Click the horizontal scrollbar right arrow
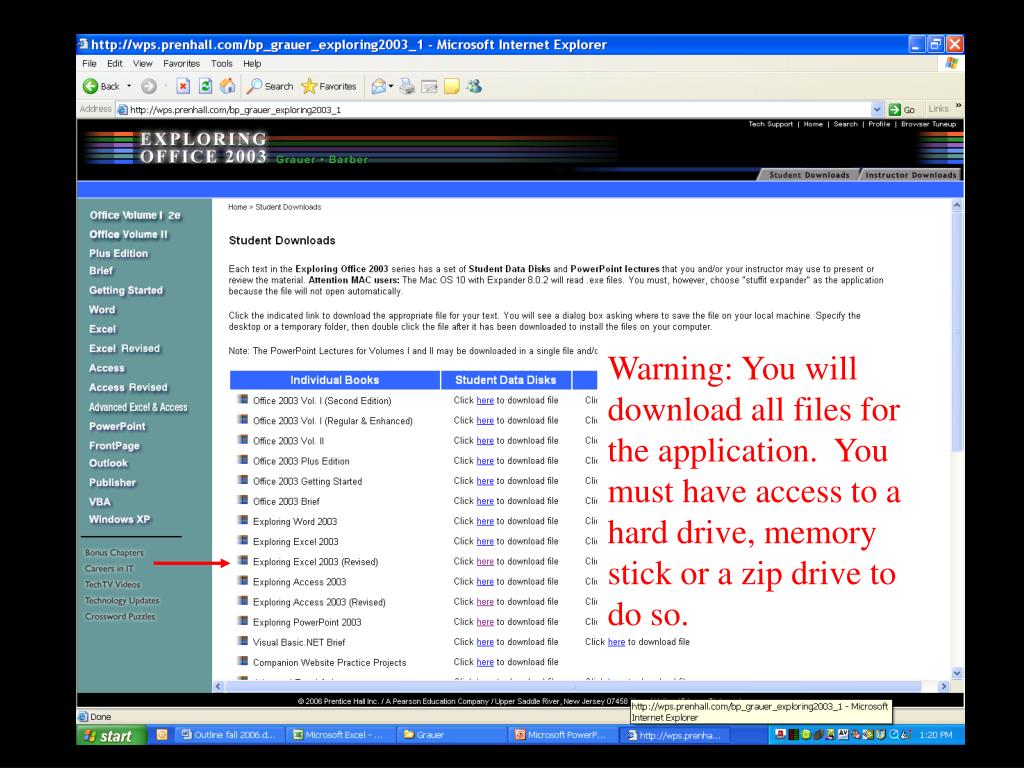The image size is (1024, 768). pyautogui.click(x=943, y=686)
